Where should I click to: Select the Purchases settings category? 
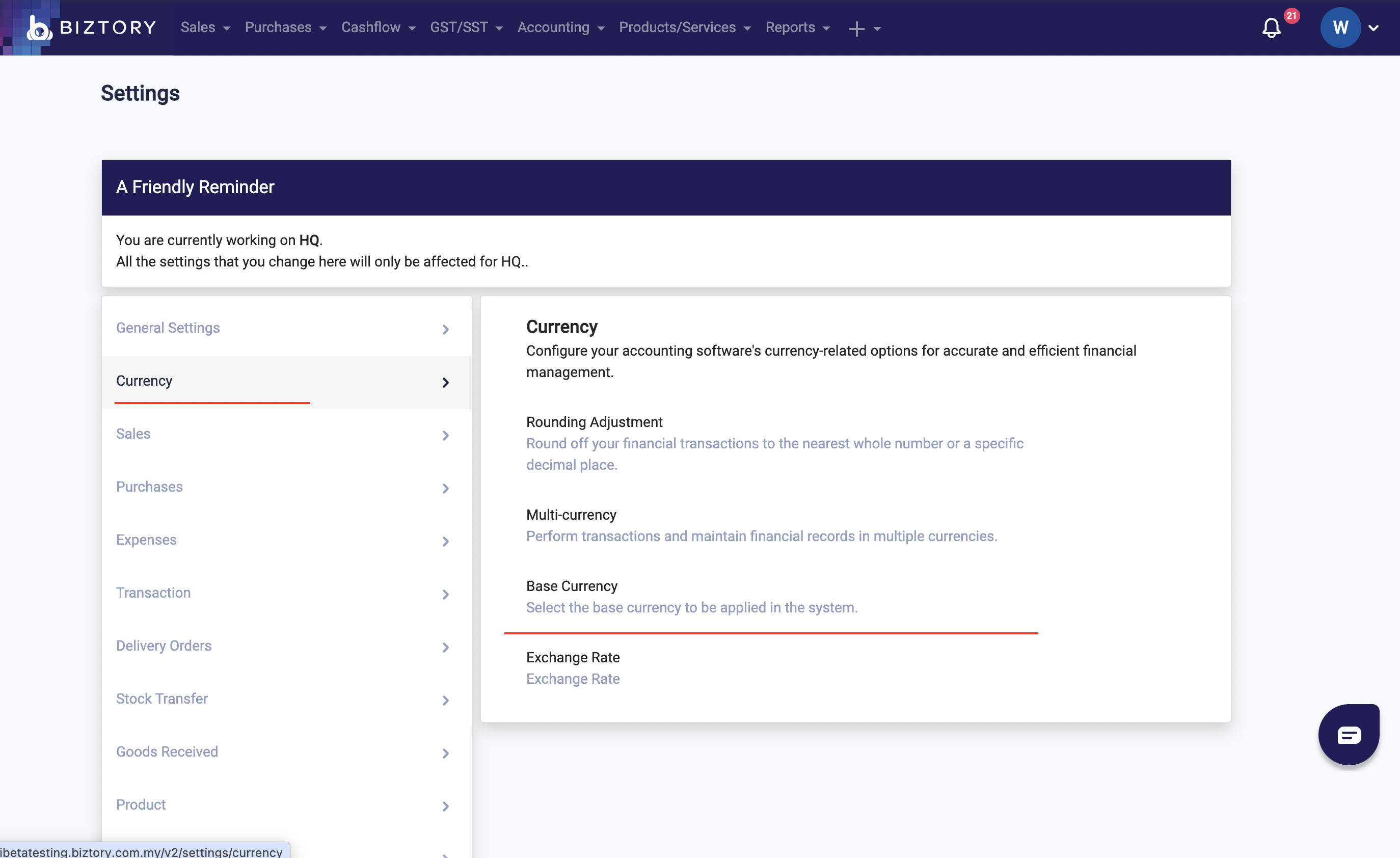click(149, 487)
